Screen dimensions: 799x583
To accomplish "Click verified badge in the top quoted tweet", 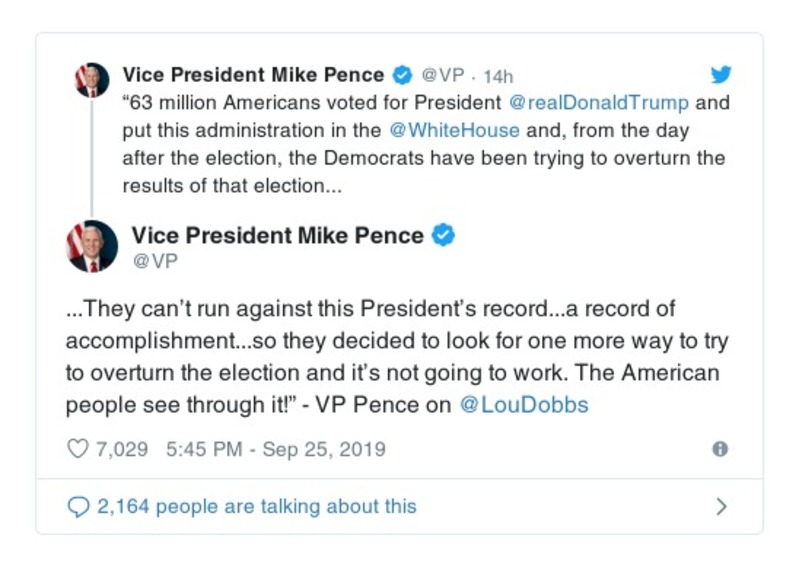I will pyautogui.click(x=402, y=75).
